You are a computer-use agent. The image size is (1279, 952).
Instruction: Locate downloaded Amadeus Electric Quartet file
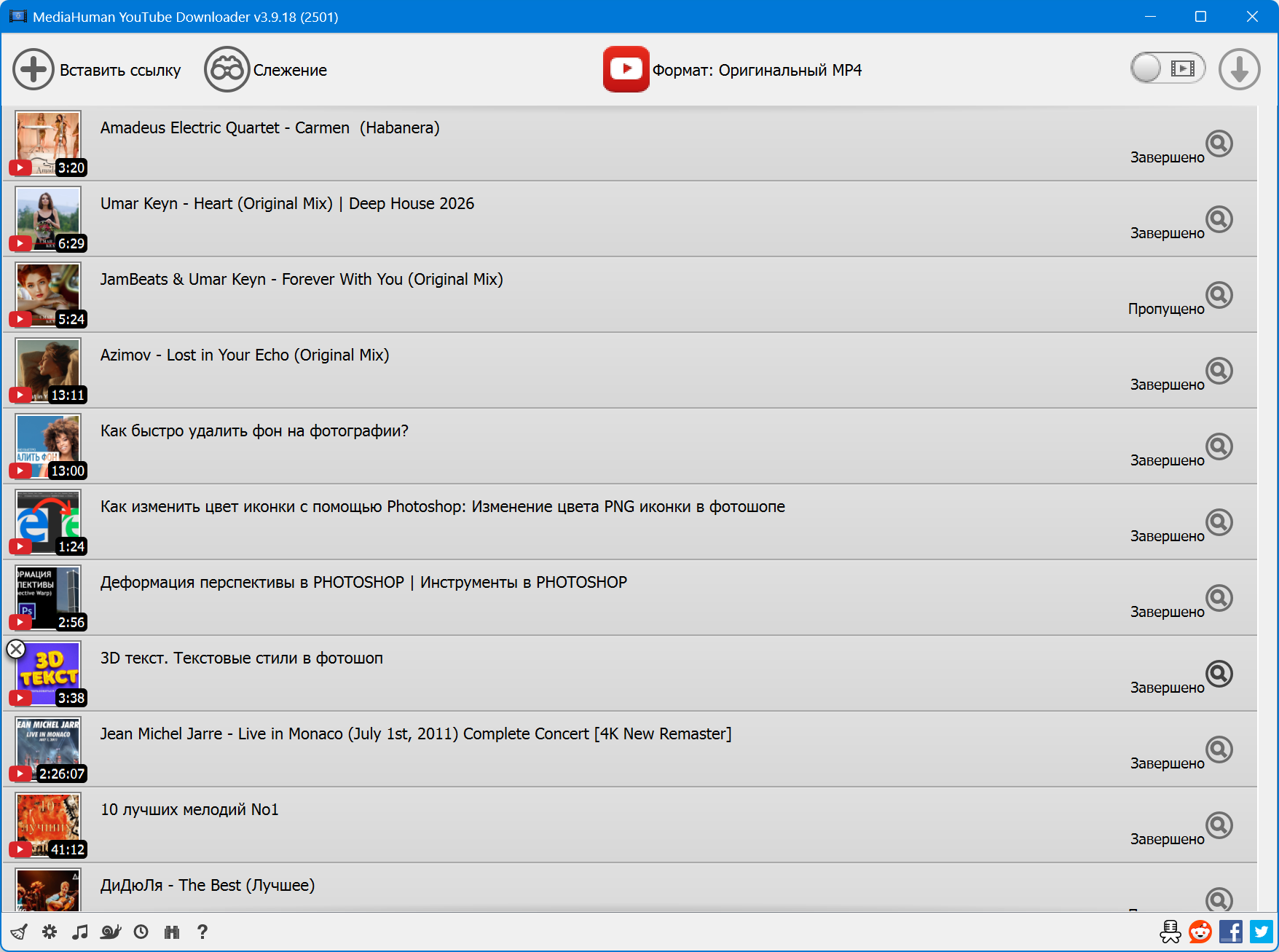[1219, 143]
